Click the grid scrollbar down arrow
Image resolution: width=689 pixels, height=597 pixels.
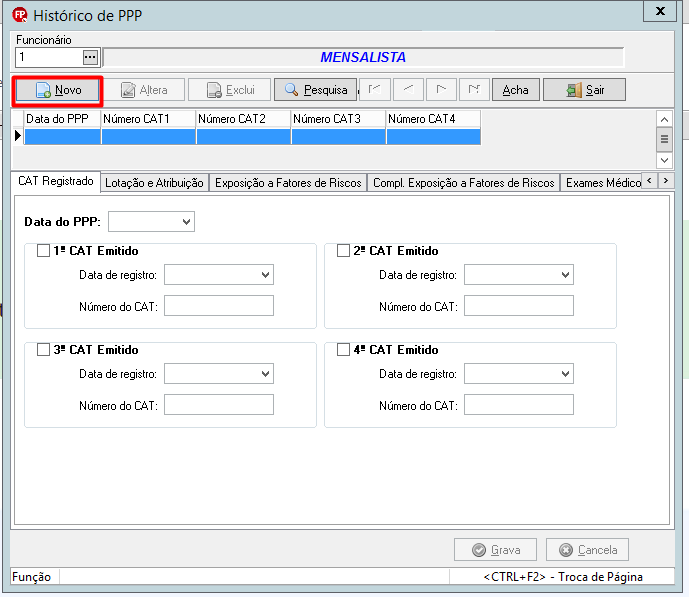(x=664, y=160)
